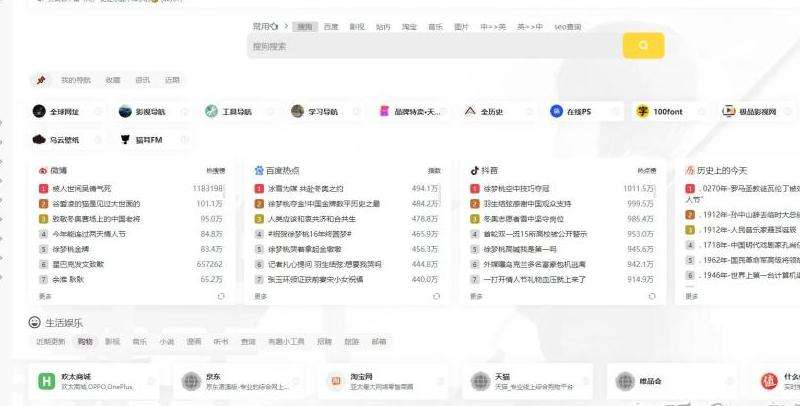
Task: Open 百度 topic 人类应该和衷共济和合共生
Action: pyautogui.click(x=312, y=219)
